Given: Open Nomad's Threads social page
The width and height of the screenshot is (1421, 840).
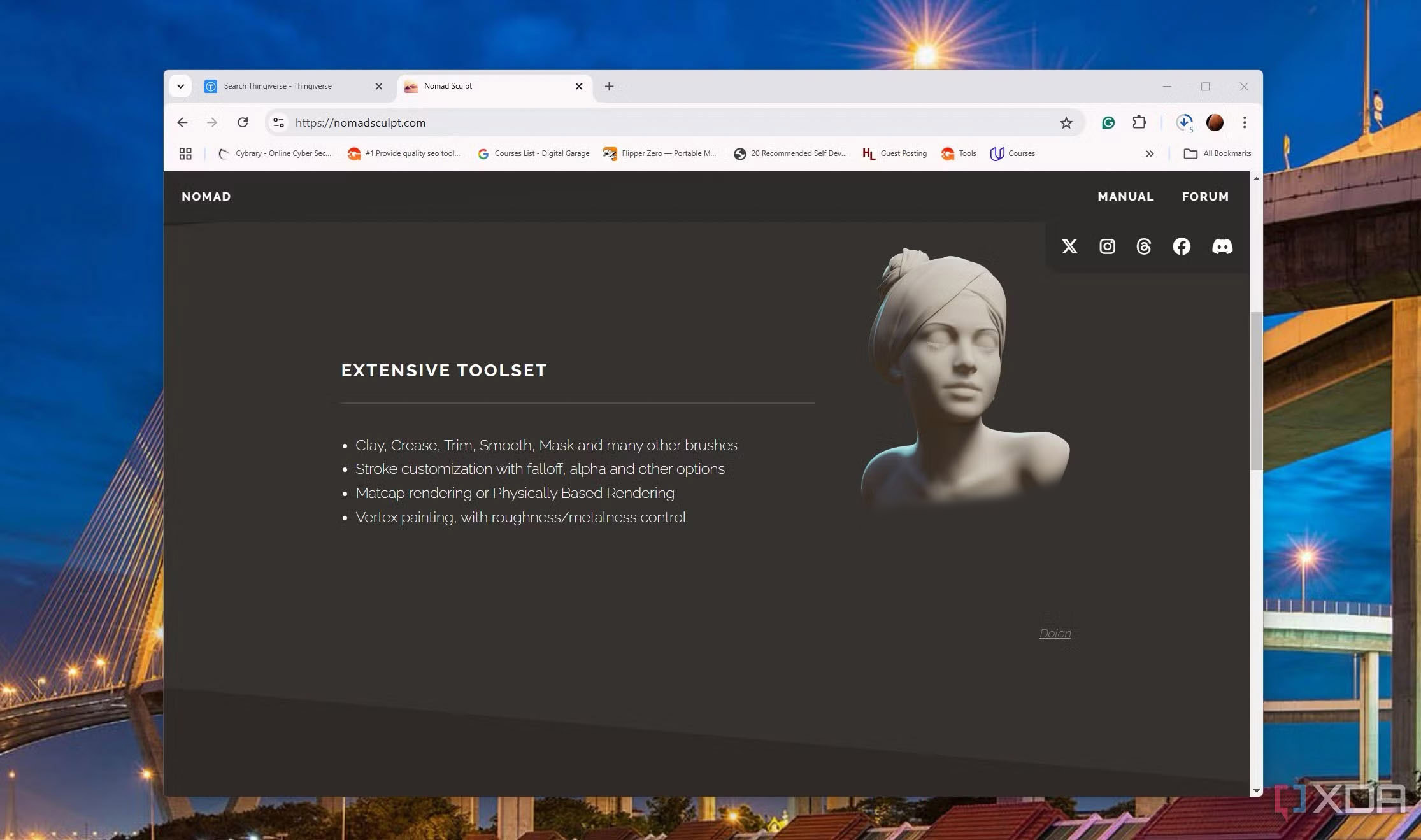Looking at the screenshot, I should point(1144,246).
